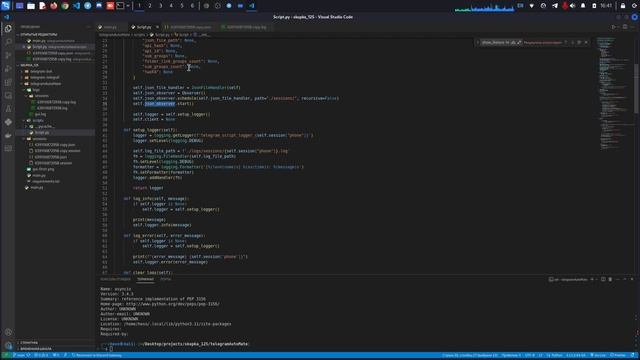Open the Search view in the activity bar
This screenshot has width=640, height=360.
point(8,42)
